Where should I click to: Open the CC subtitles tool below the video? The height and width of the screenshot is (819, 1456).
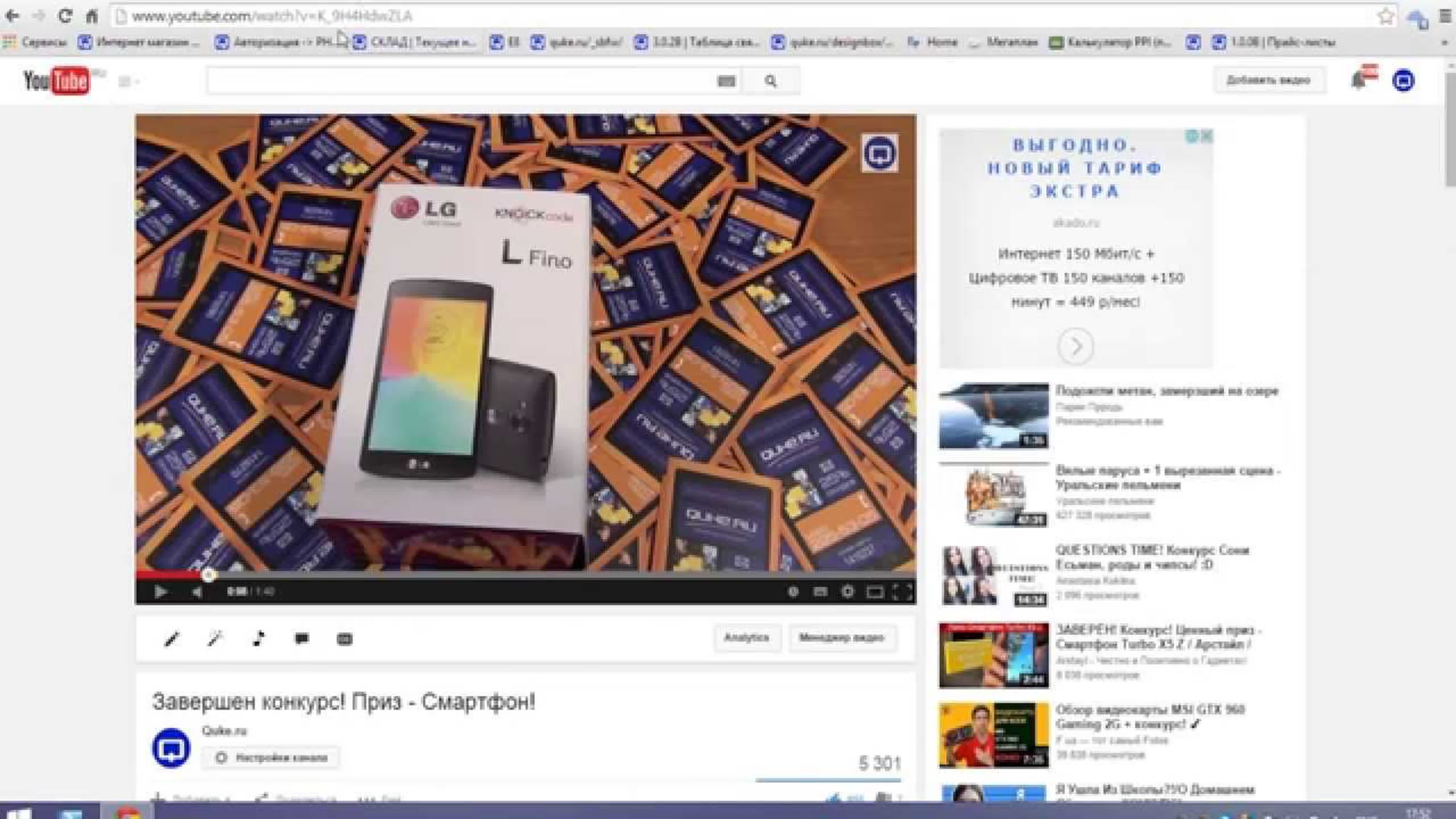(x=345, y=639)
